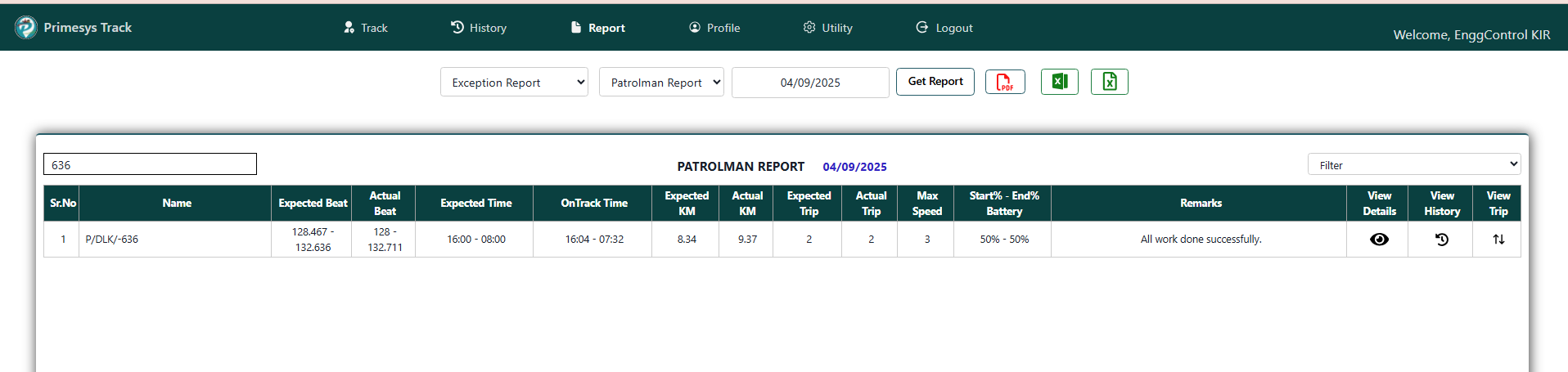Viewport: 1568px width, 372px height.
Task: Open the Report menu item
Action: coord(598,28)
